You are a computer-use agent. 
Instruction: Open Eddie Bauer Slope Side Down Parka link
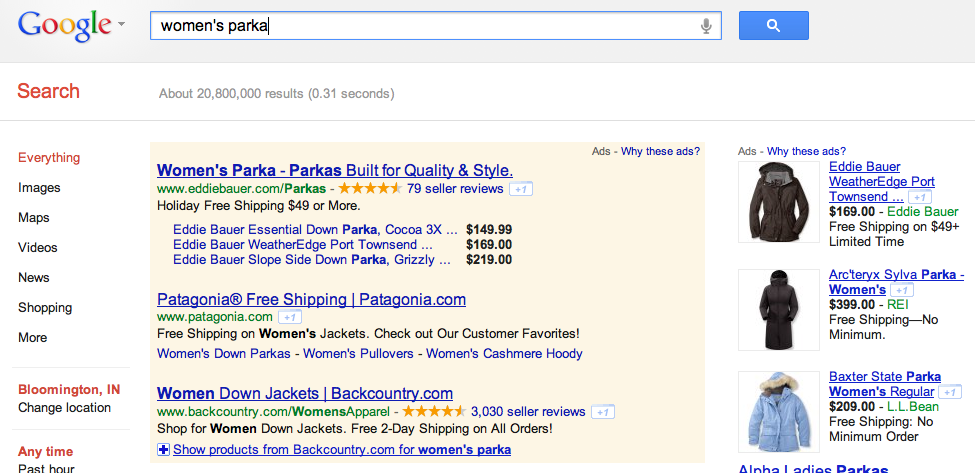(x=312, y=259)
